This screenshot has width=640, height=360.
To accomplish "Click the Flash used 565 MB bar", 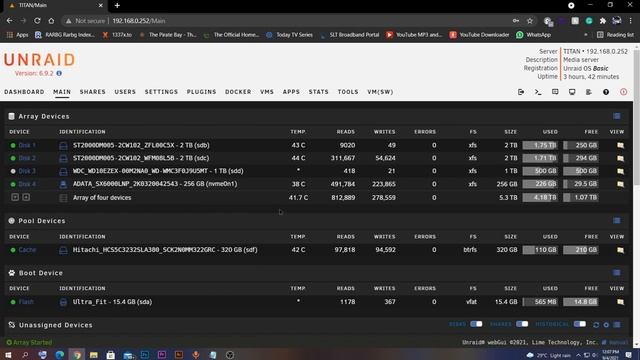I will (540, 302).
